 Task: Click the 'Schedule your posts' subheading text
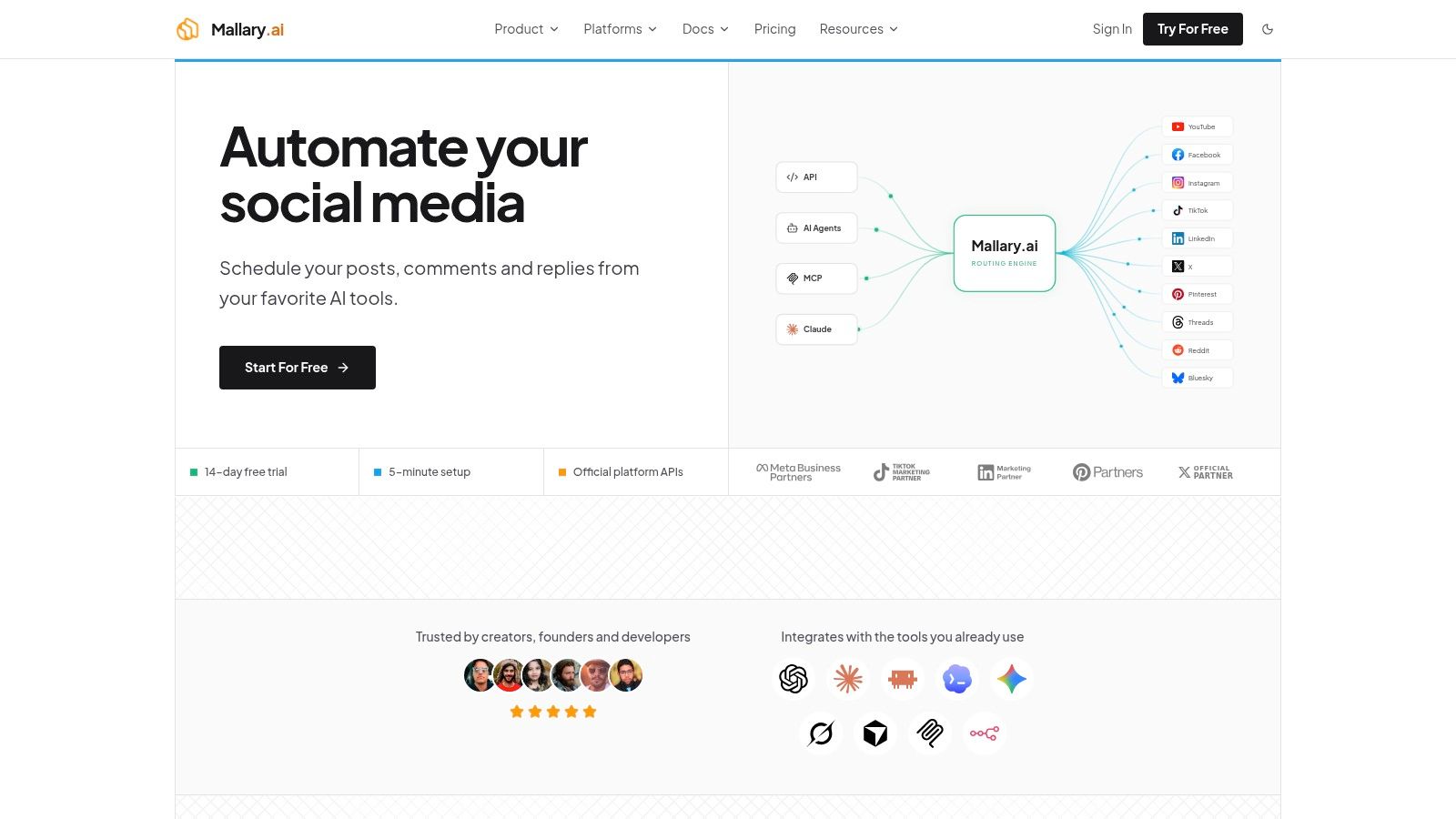430,283
